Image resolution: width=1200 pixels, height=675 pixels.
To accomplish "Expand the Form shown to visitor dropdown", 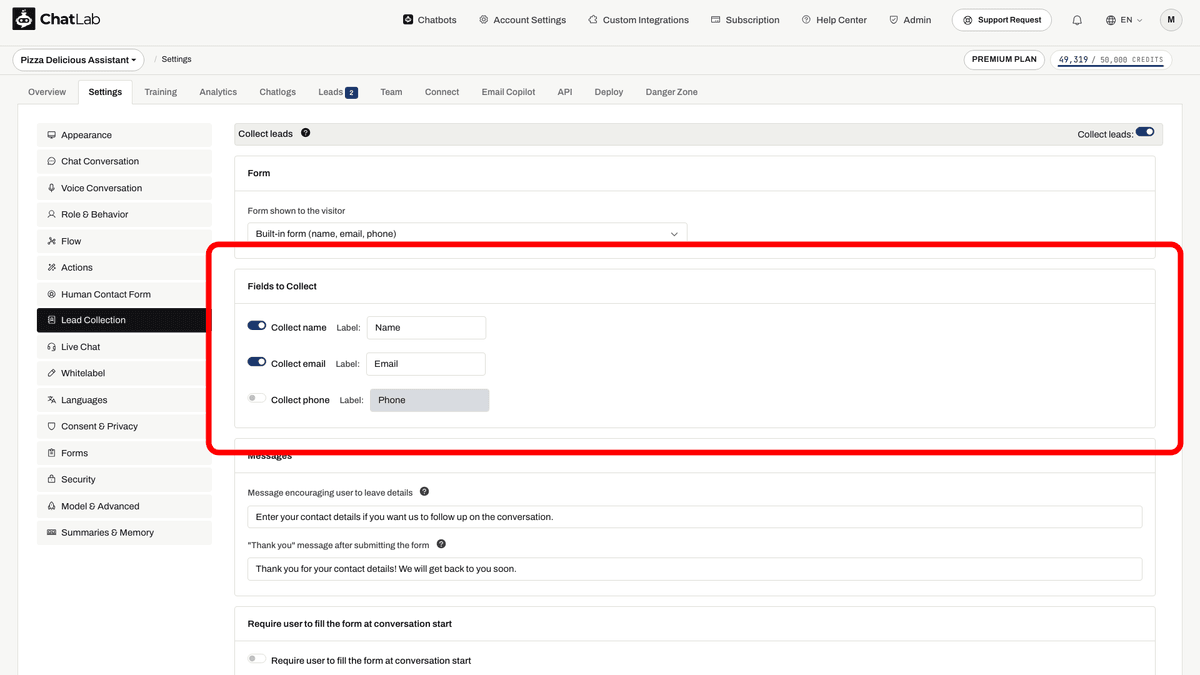I will (x=467, y=234).
